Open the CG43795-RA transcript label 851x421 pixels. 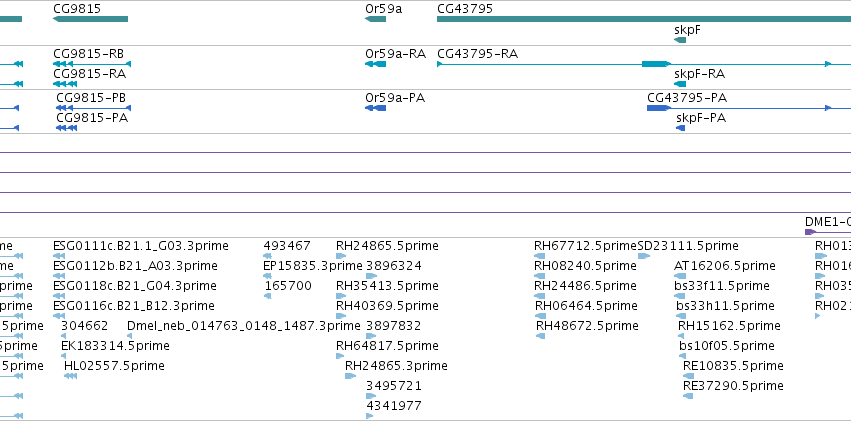478,54
